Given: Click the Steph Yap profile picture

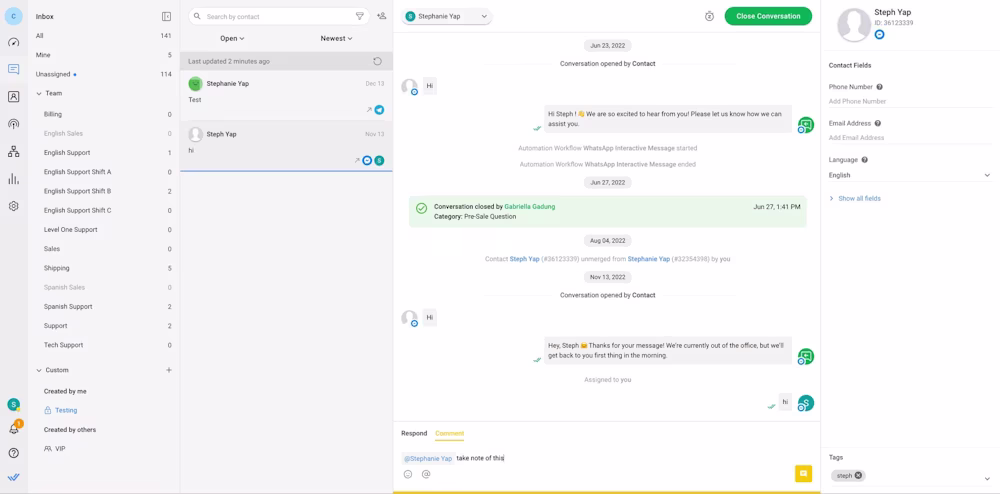Looking at the screenshot, I should [x=853, y=25].
